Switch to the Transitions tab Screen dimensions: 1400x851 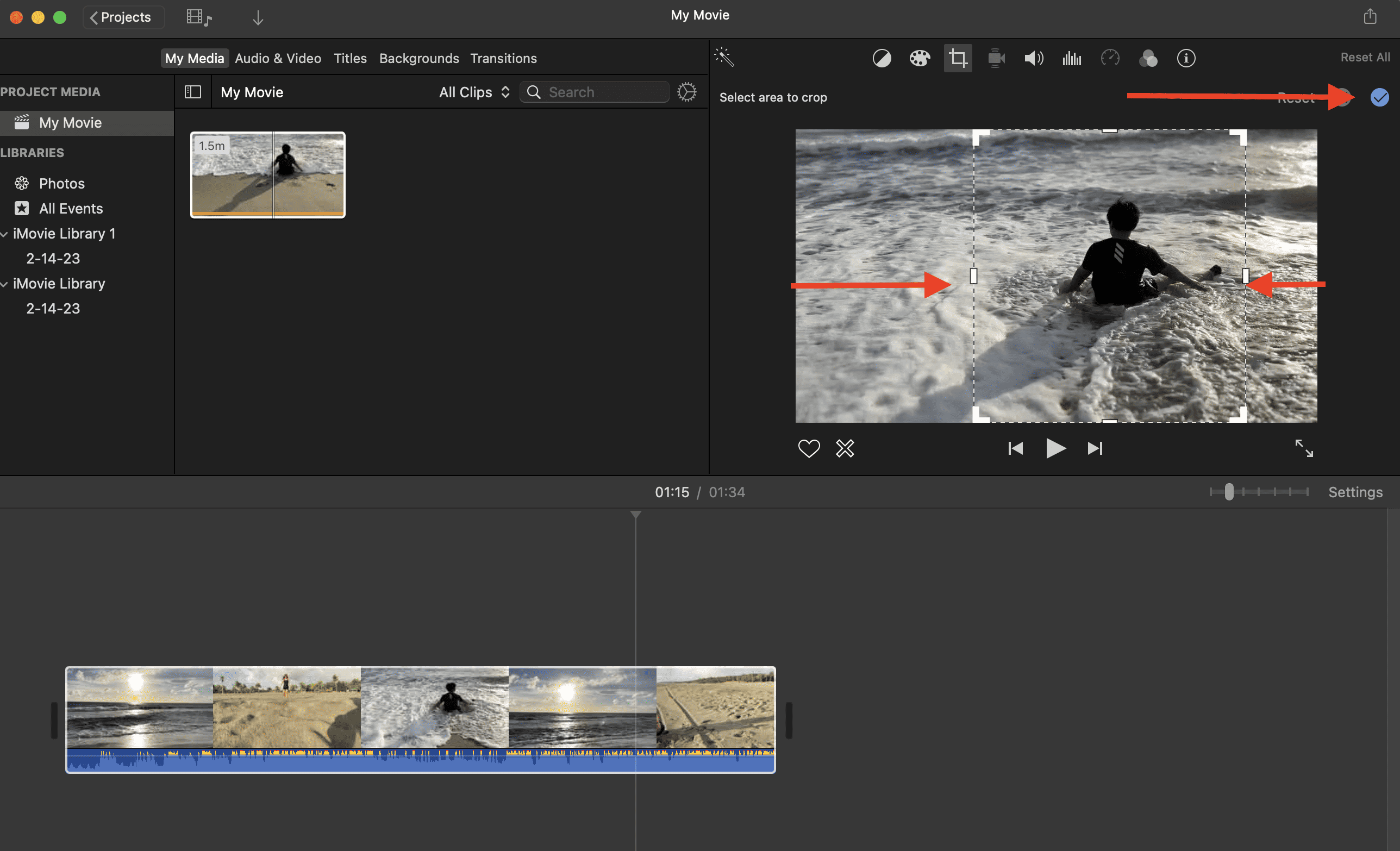pos(503,58)
